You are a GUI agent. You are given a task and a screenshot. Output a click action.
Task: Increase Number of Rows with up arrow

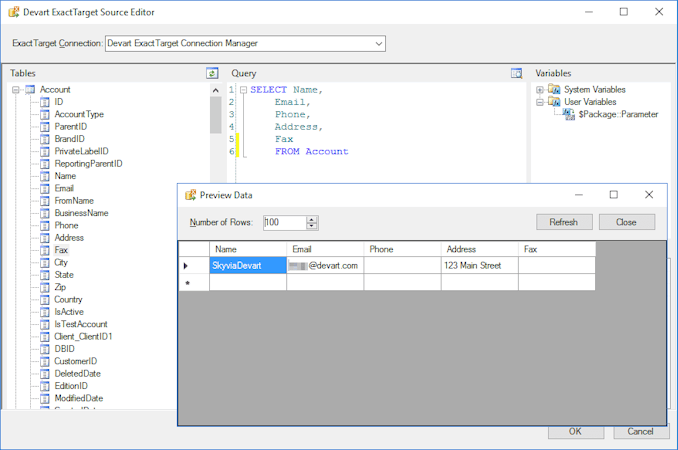tap(312, 219)
